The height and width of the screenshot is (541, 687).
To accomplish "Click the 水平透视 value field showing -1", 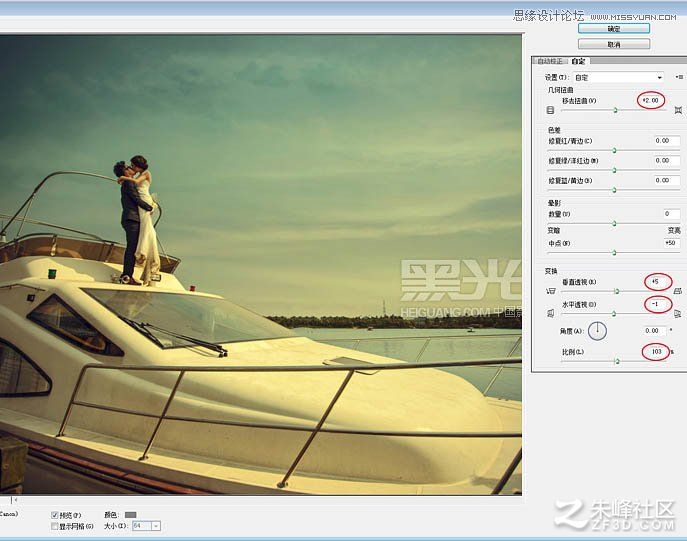I will coord(658,304).
